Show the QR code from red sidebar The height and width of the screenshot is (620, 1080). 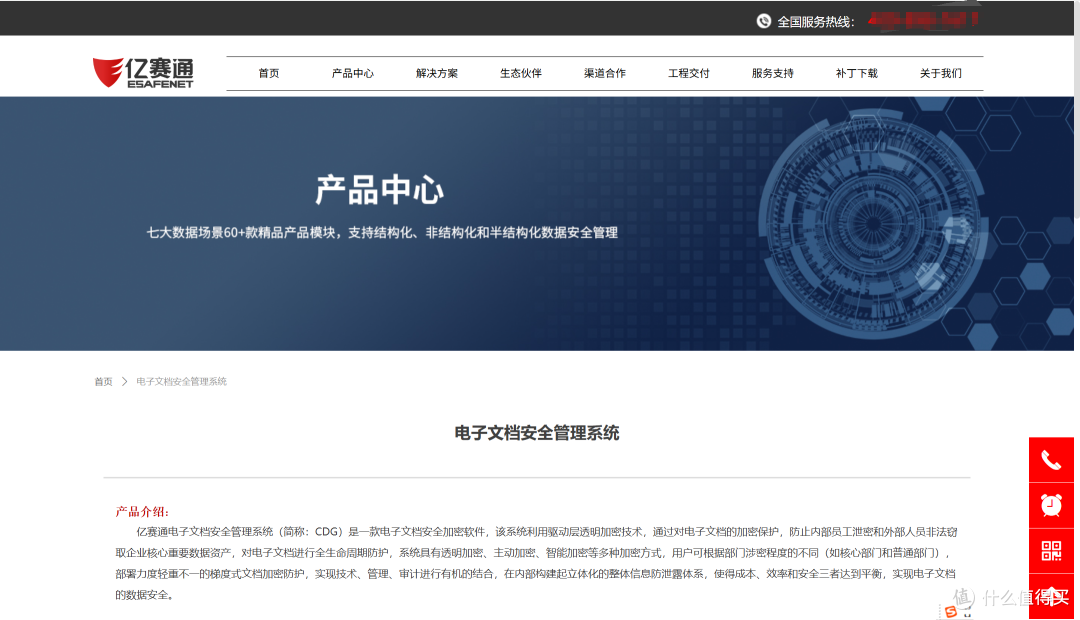point(1051,551)
